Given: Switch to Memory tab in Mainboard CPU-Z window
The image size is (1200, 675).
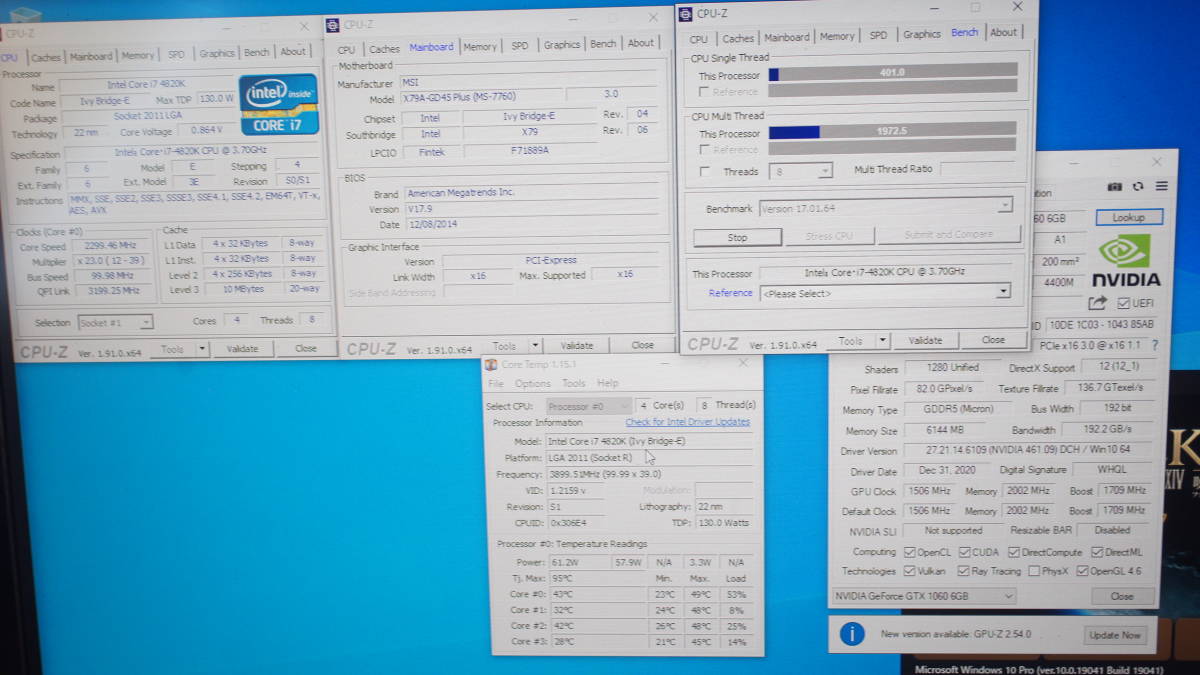Looking at the screenshot, I should (x=479, y=46).
